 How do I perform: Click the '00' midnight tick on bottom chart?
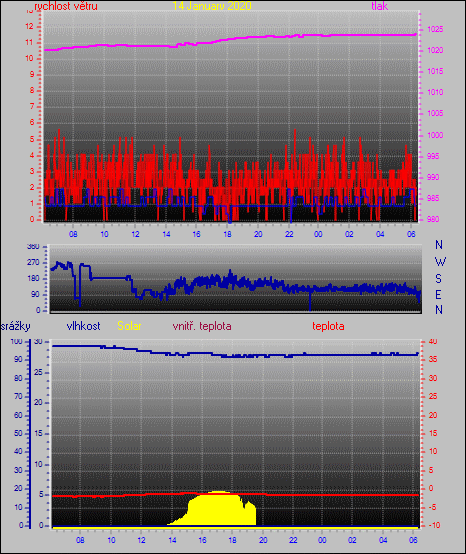coord(322,540)
